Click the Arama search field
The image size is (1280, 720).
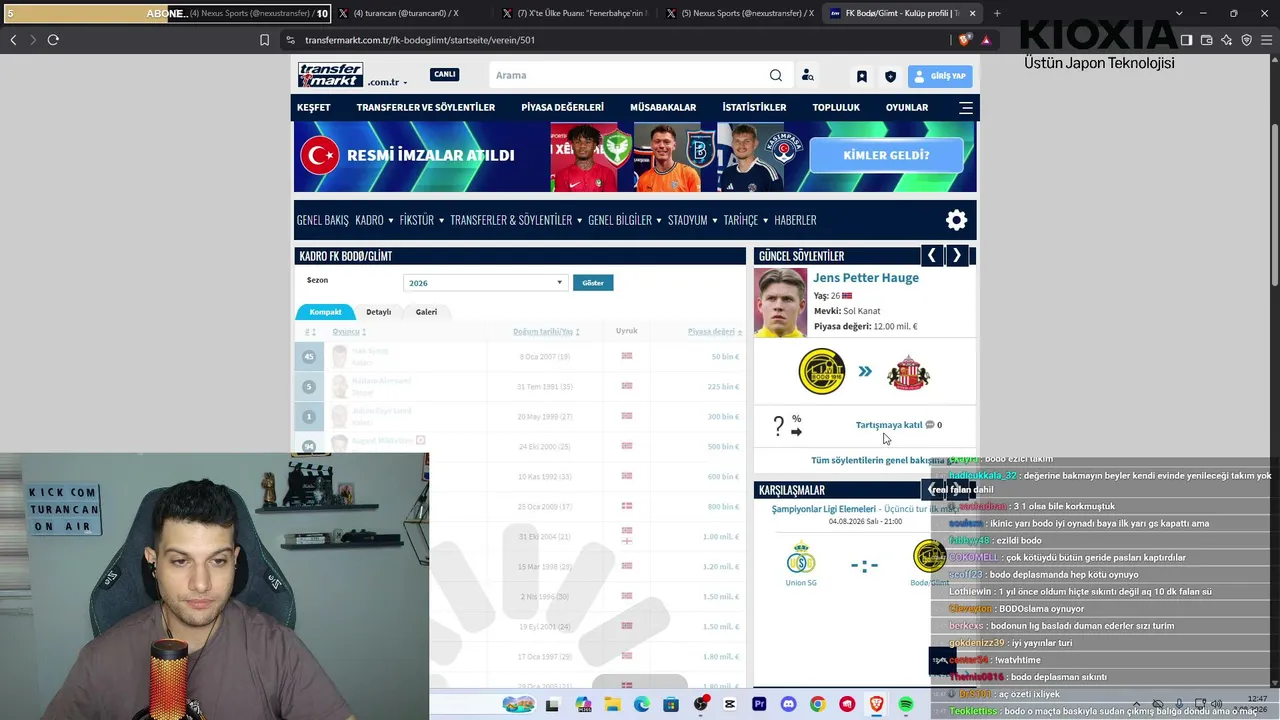(630, 75)
